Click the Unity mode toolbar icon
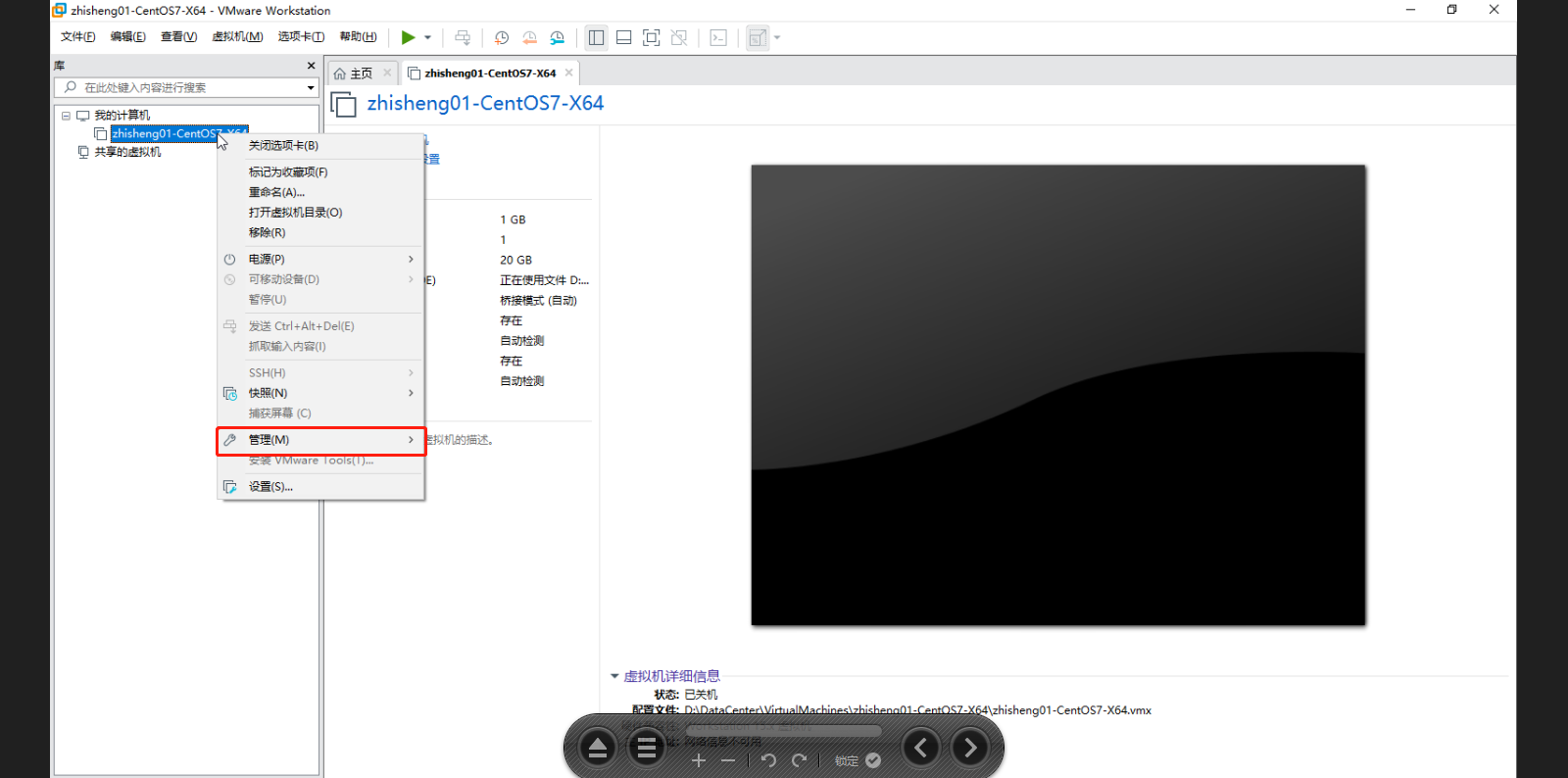 coord(678,37)
